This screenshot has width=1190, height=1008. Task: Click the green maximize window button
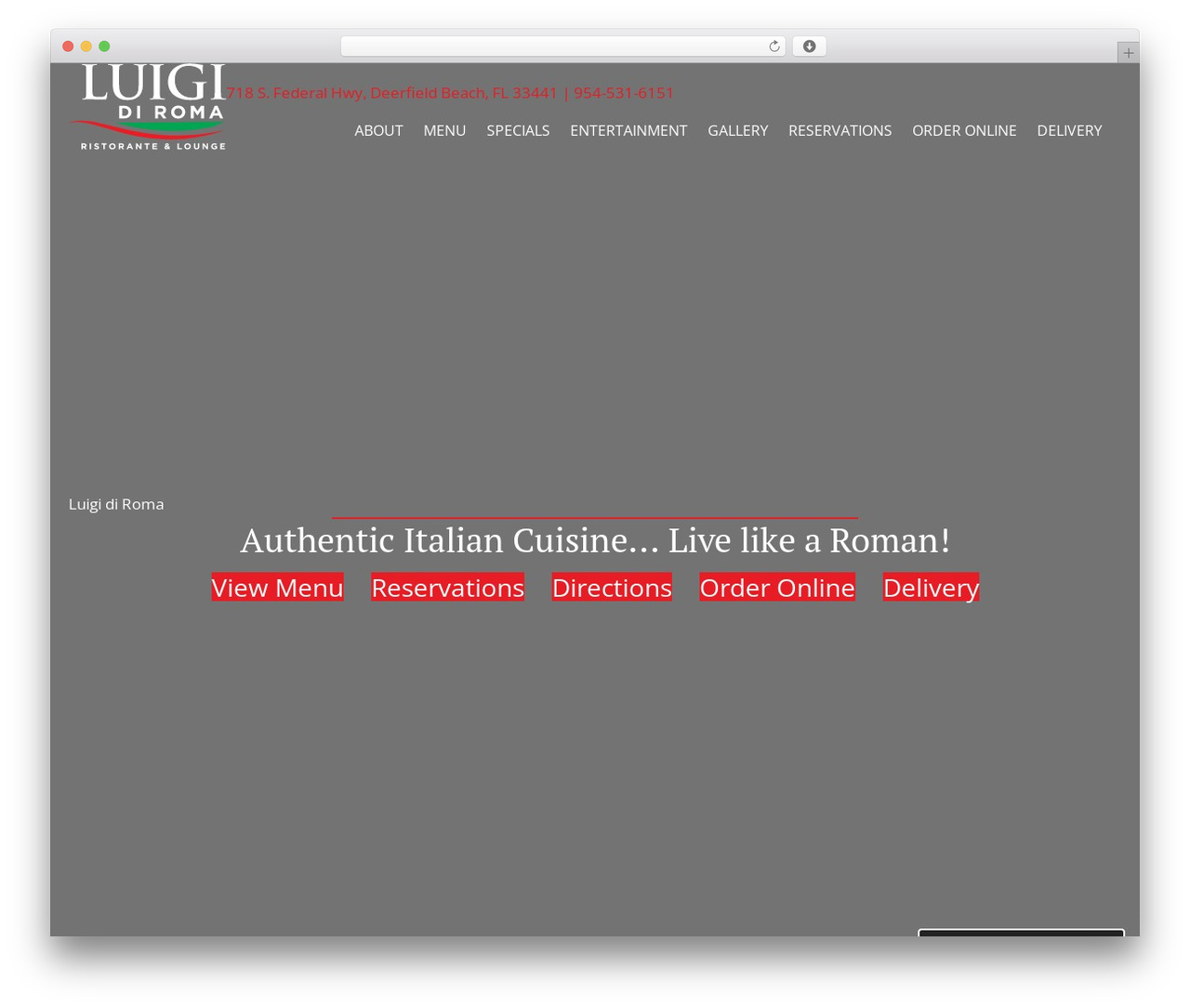(104, 46)
